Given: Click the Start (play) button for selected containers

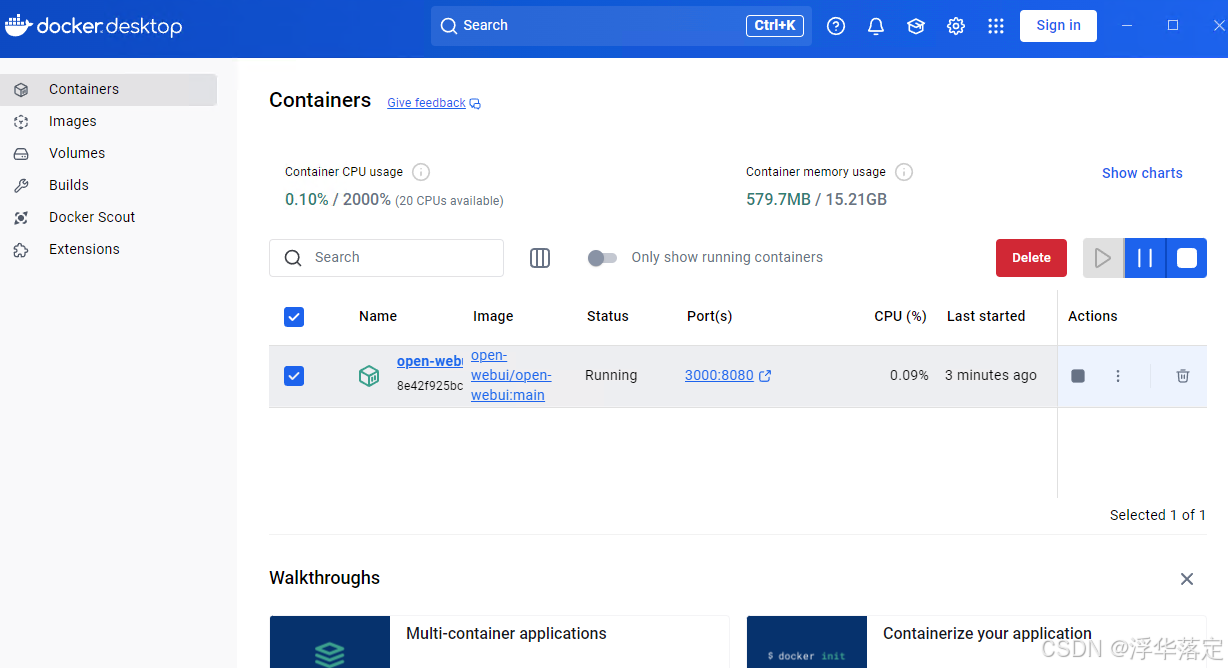Looking at the screenshot, I should click(1103, 258).
